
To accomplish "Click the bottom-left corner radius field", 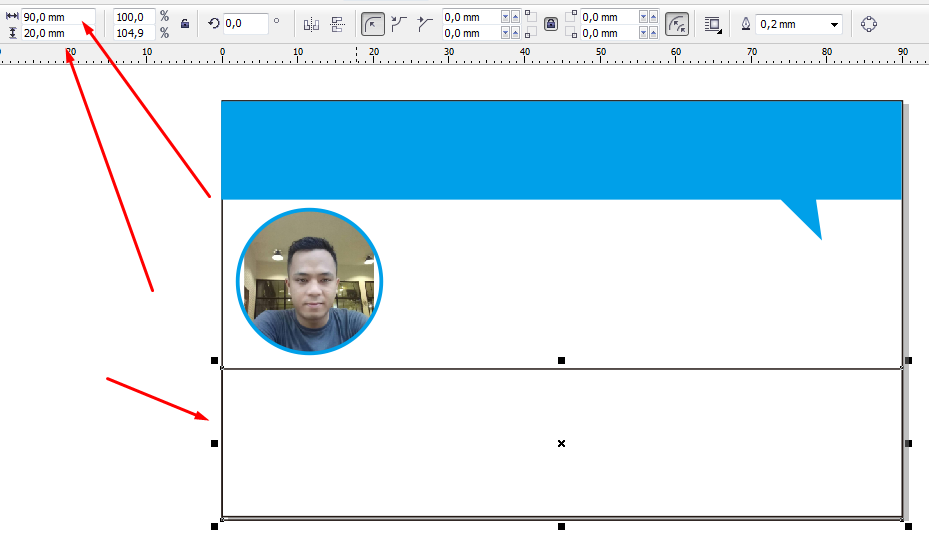I will (471, 33).
